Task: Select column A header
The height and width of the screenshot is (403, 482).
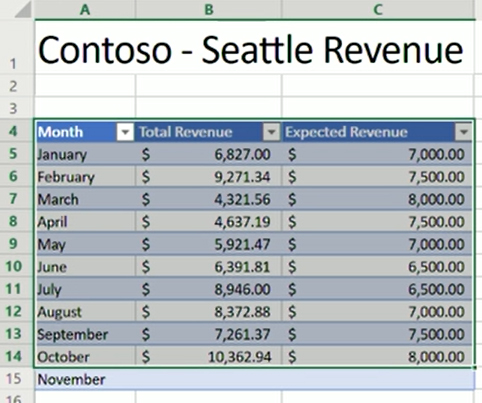Action: pyautogui.click(x=85, y=9)
